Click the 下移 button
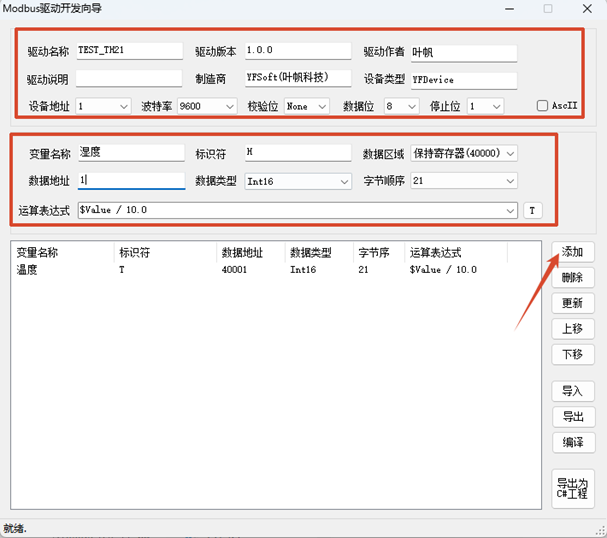This screenshot has height=538, width=607. click(573, 355)
